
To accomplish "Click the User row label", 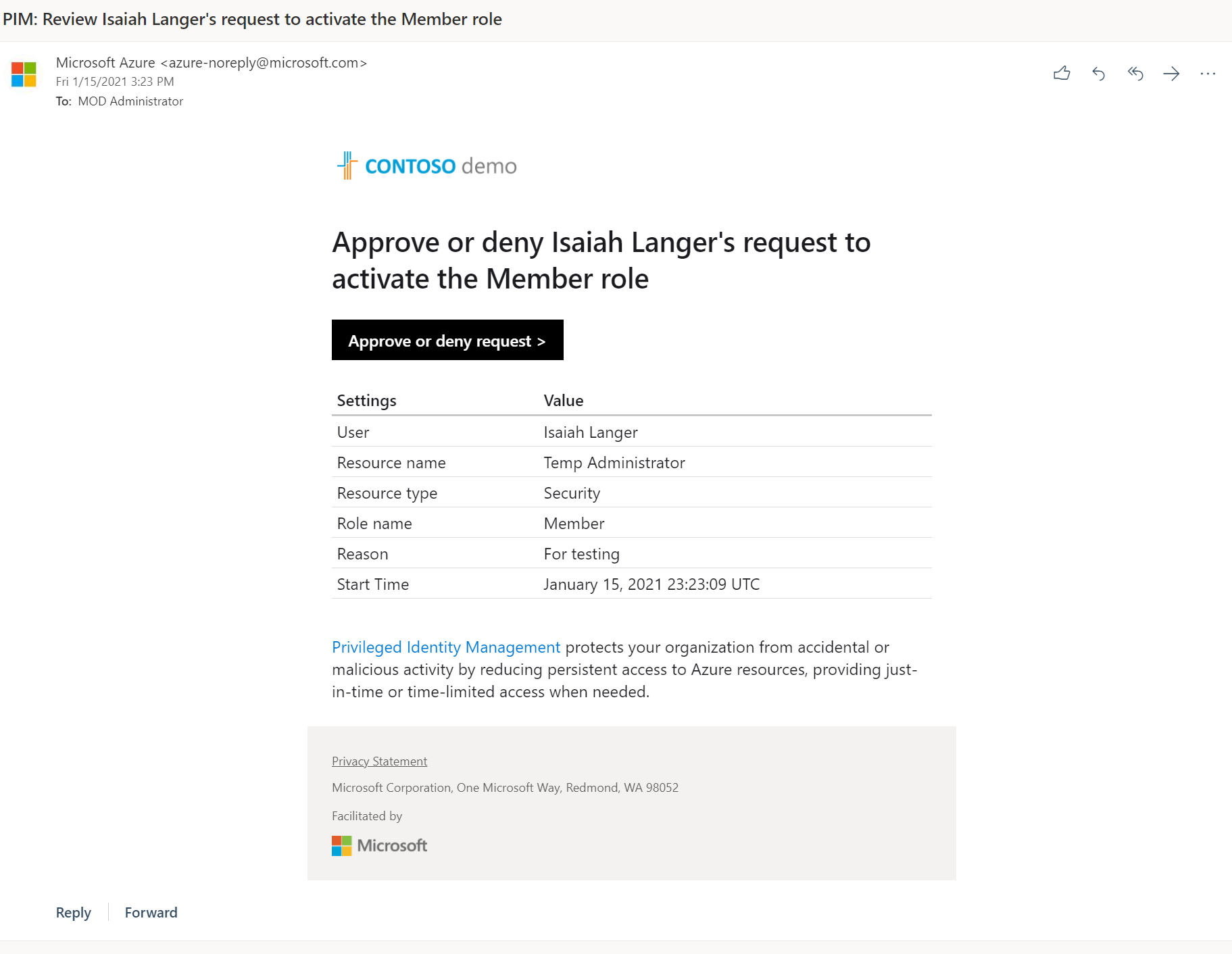I will click(x=353, y=432).
